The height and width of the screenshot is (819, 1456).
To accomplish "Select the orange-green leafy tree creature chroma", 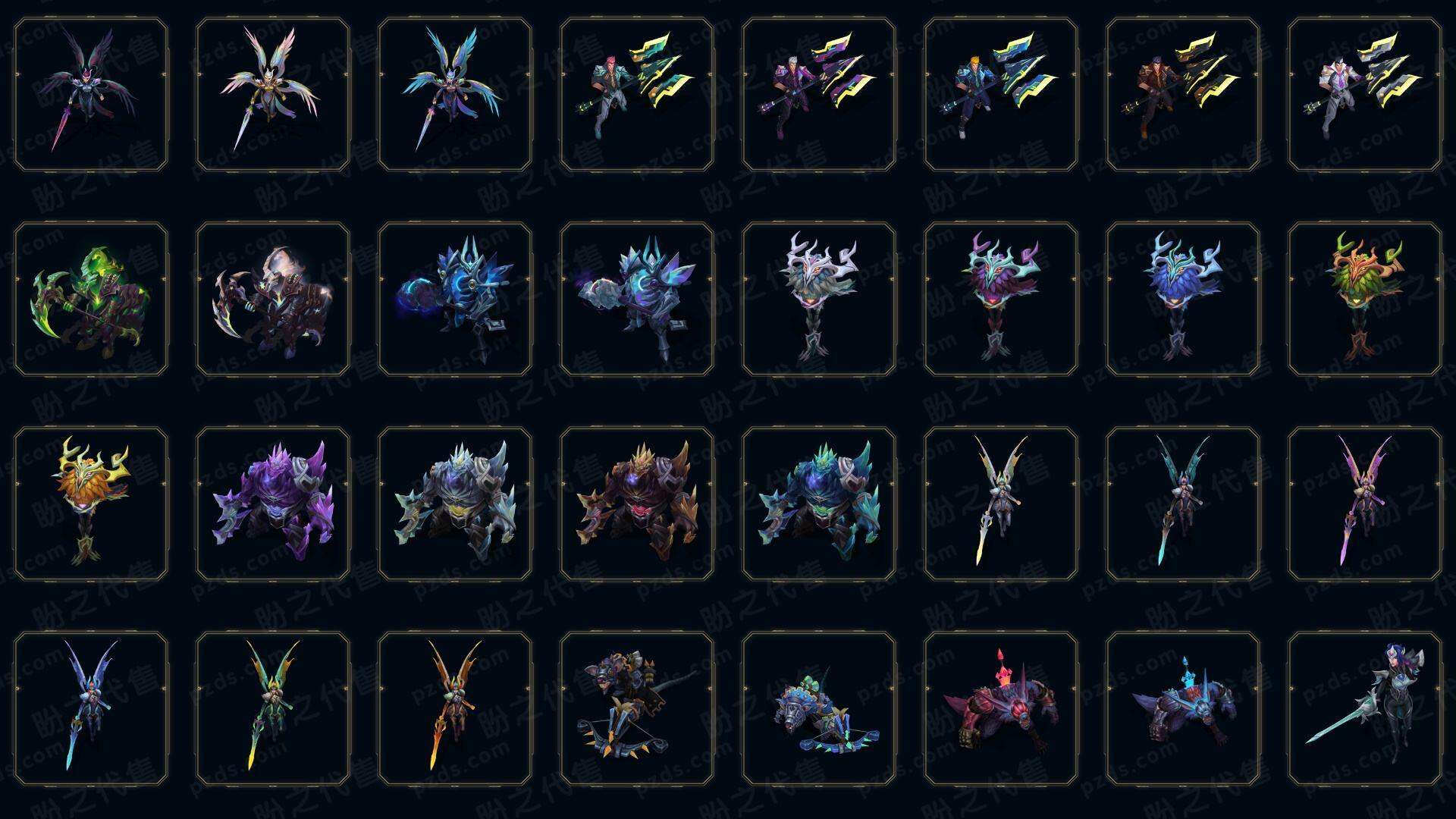I will coord(1365,299).
